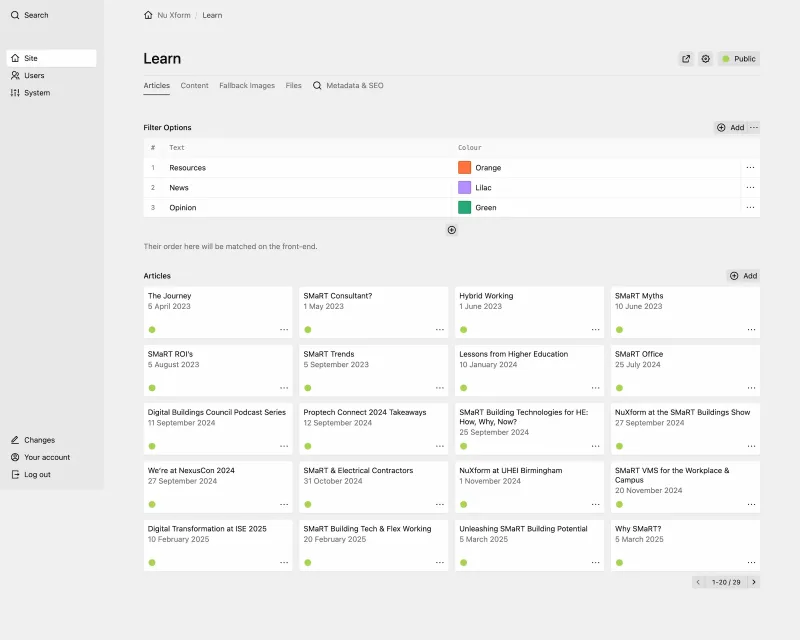Screen dimensions: 800x640
Task: Open the page settings gear icon
Action: pyautogui.click(x=707, y=59)
